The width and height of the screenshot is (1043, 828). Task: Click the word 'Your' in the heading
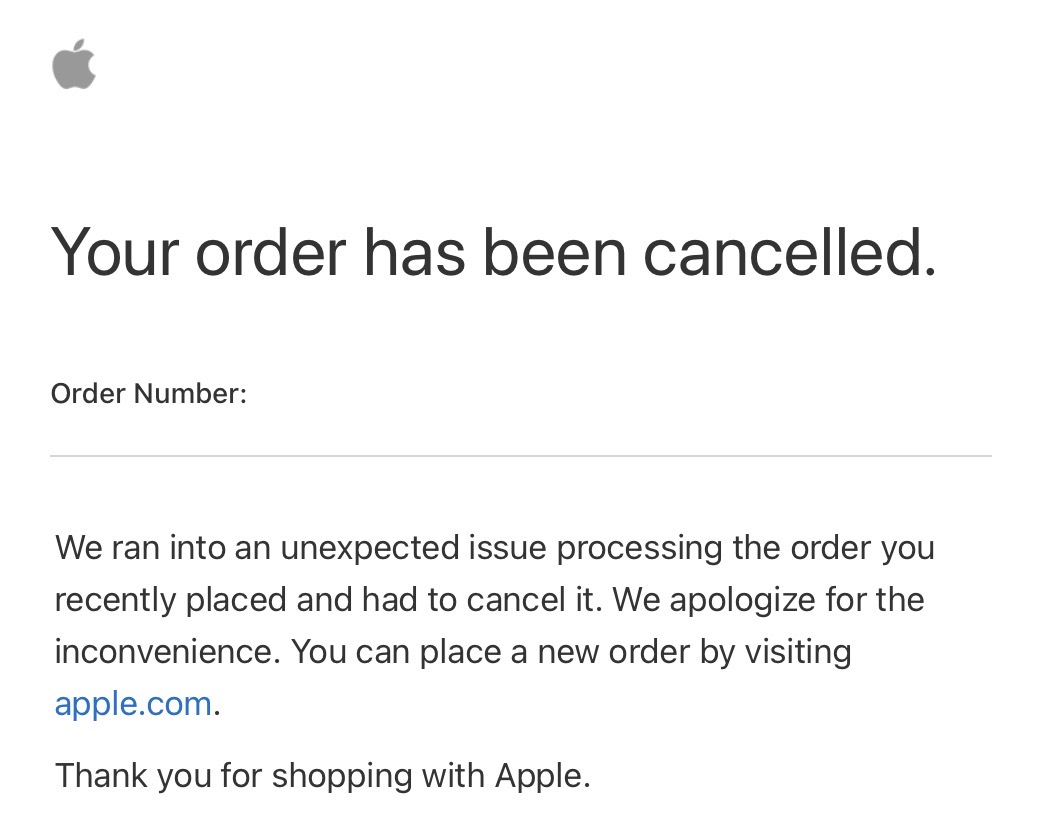[115, 252]
